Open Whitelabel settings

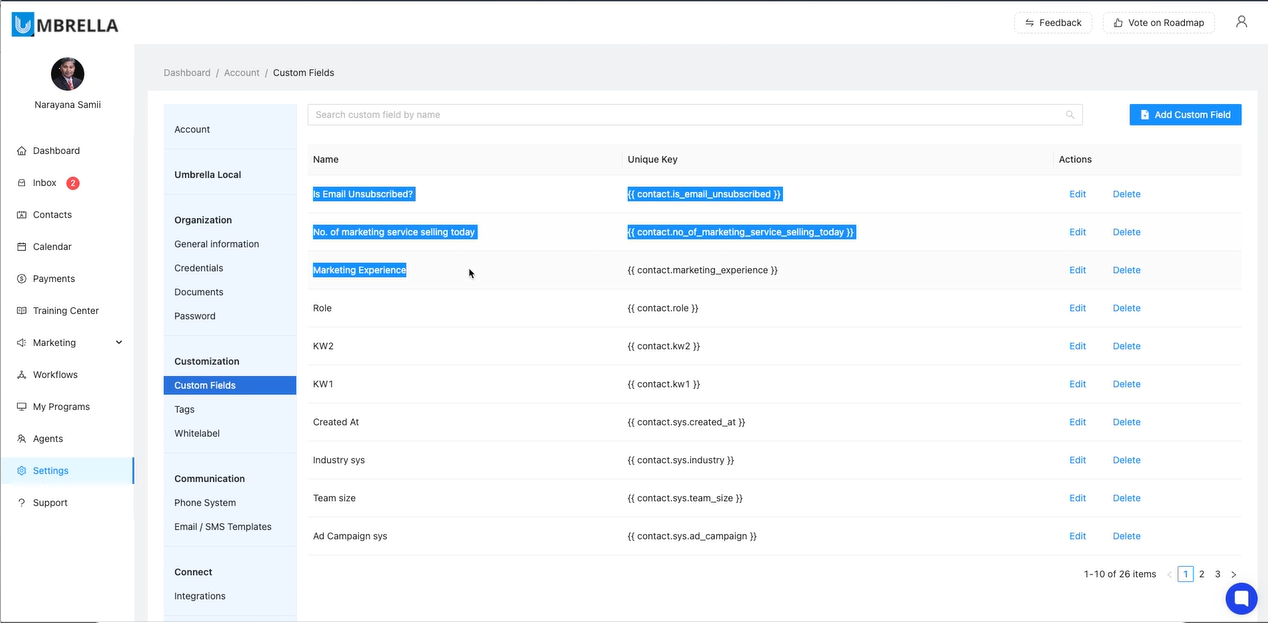197,434
